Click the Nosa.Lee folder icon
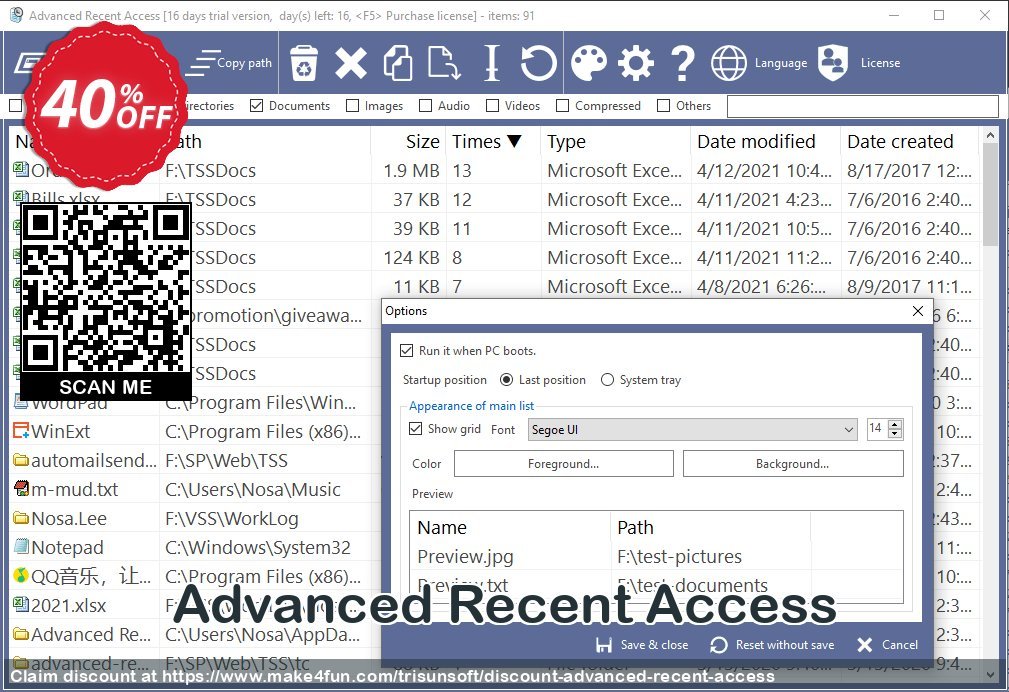Image resolution: width=1009 pixels, height=692 pixels. click(x=21, y=518)
